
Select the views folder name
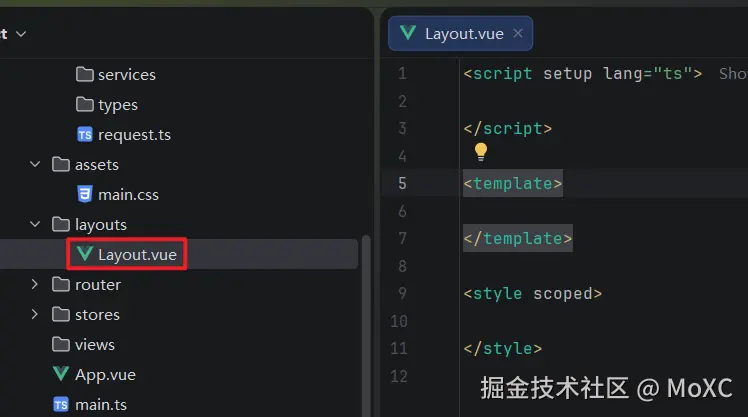pos(95,344)
